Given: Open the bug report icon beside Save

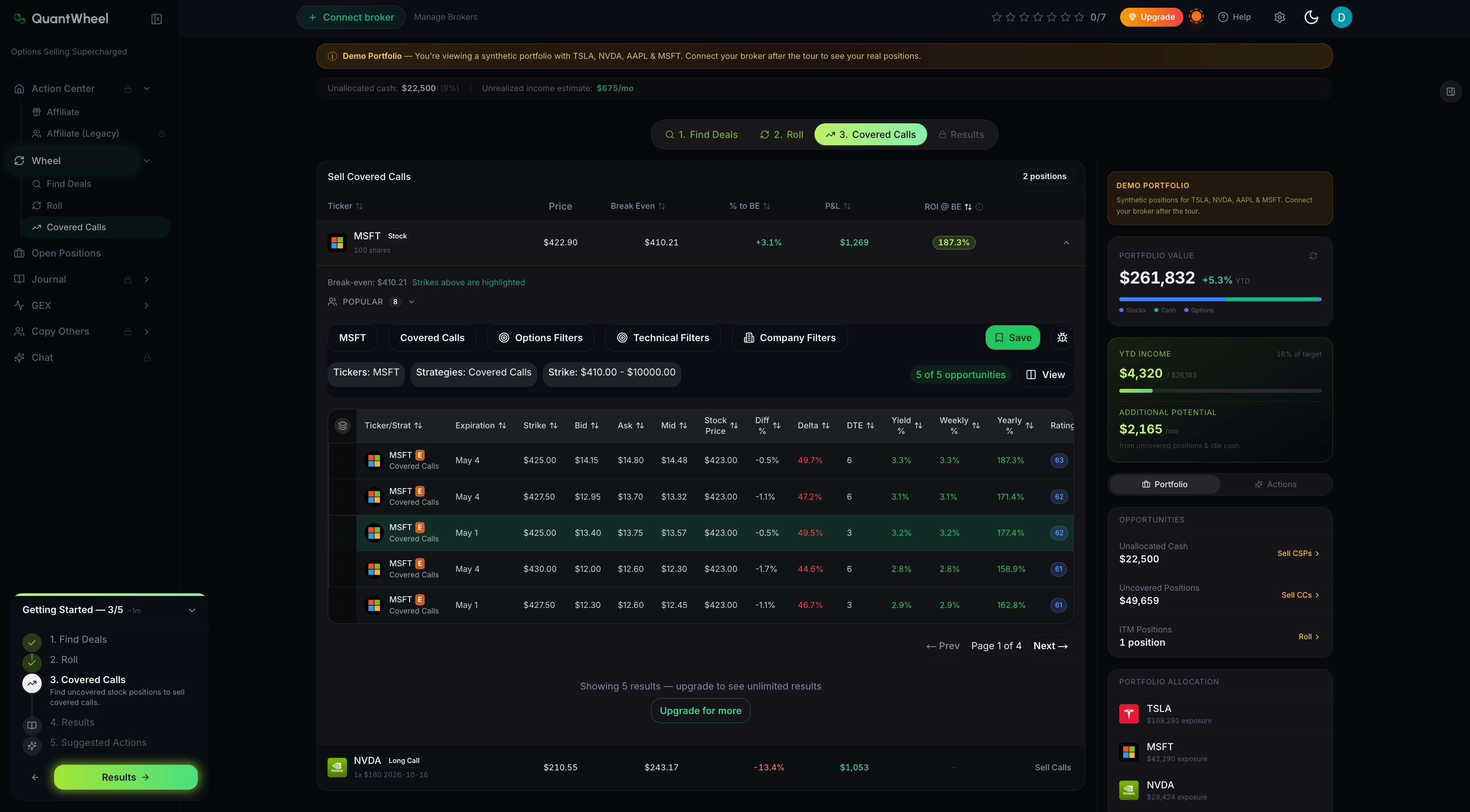Looking at the screenshot, I should pos(1062,338).
